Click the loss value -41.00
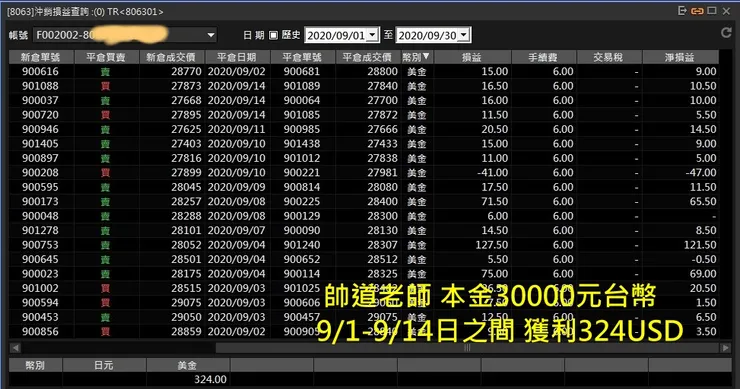 [493, 172]
